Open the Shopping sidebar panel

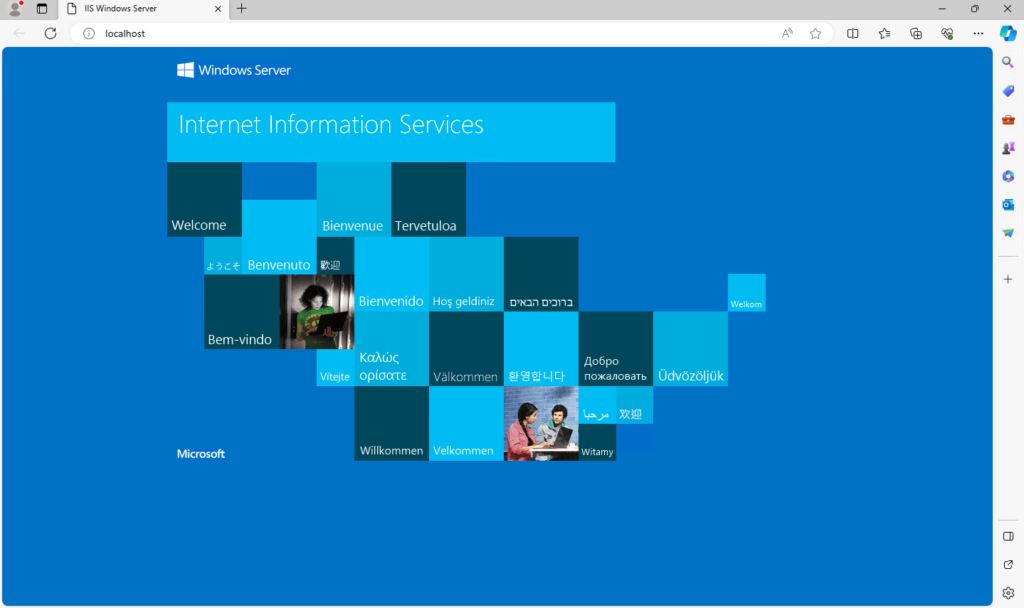pos(1008,90)
